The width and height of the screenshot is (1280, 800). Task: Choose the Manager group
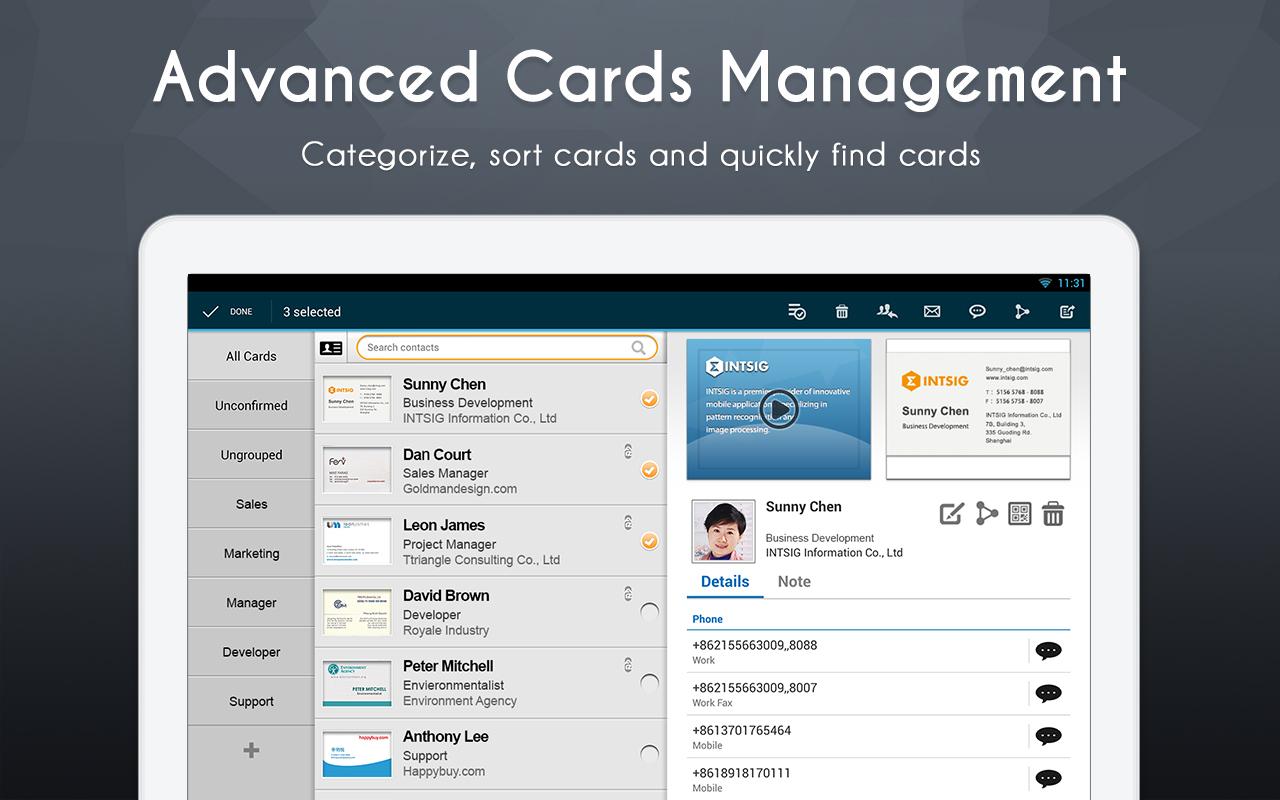251,603
